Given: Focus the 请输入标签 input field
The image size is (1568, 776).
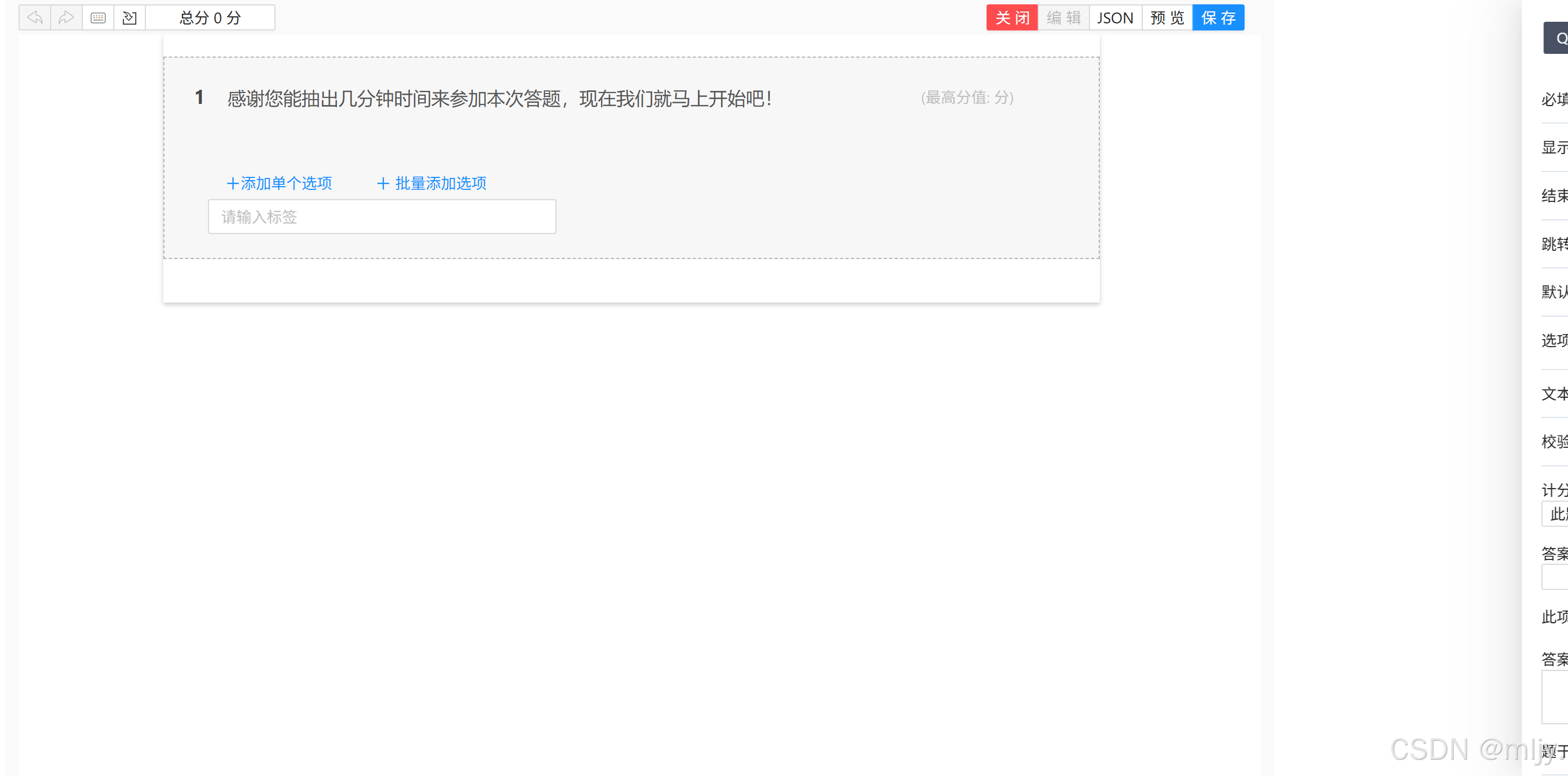Looking at the screenshot, I should pyautogui.click(x=382, y=217).
